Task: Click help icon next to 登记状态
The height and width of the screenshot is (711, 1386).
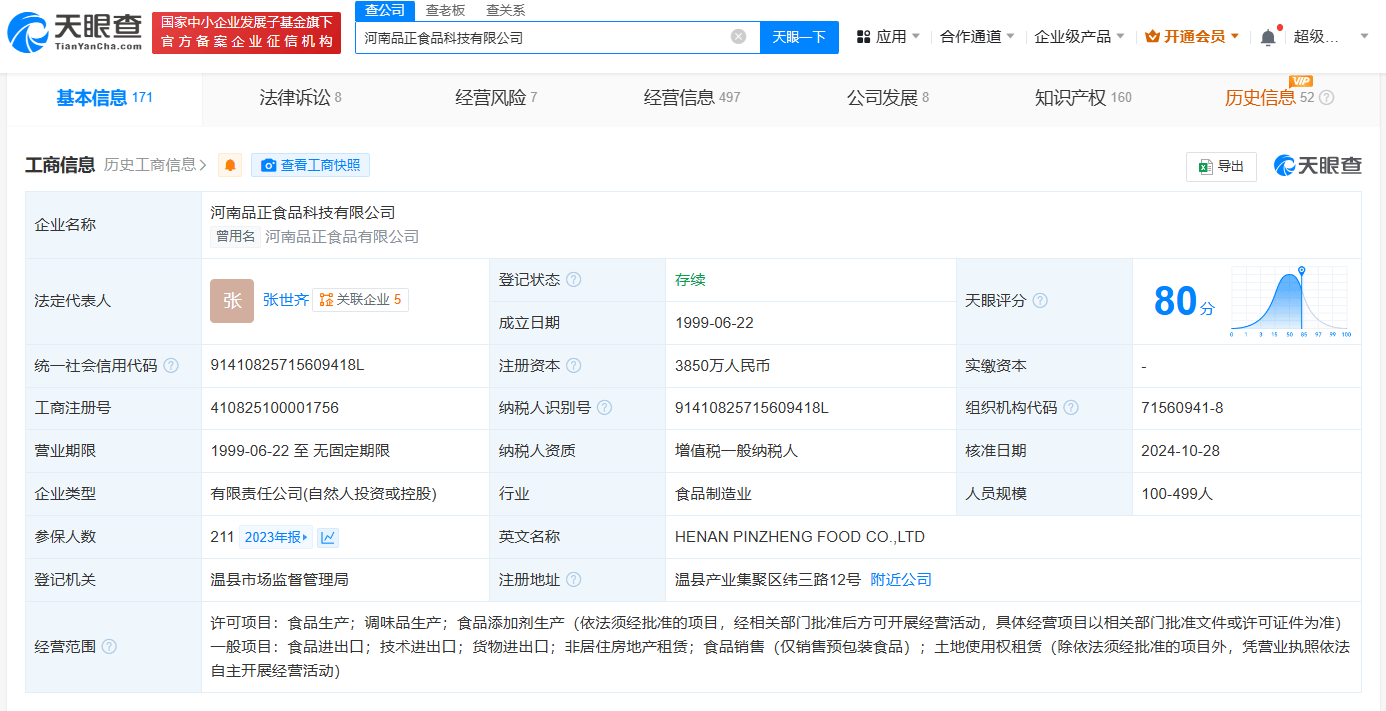Action: tap(573, 280)
